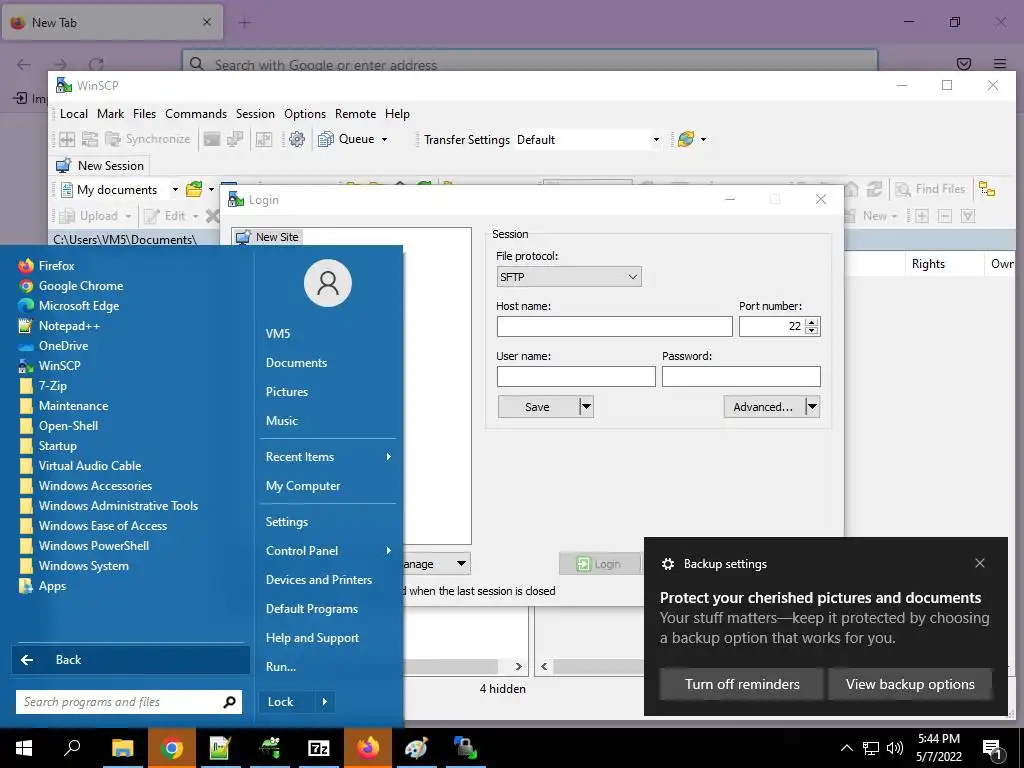Click the Advanced... button
Screen dimensions: 1024x768
pyautogui.click(x=763, y=407)
